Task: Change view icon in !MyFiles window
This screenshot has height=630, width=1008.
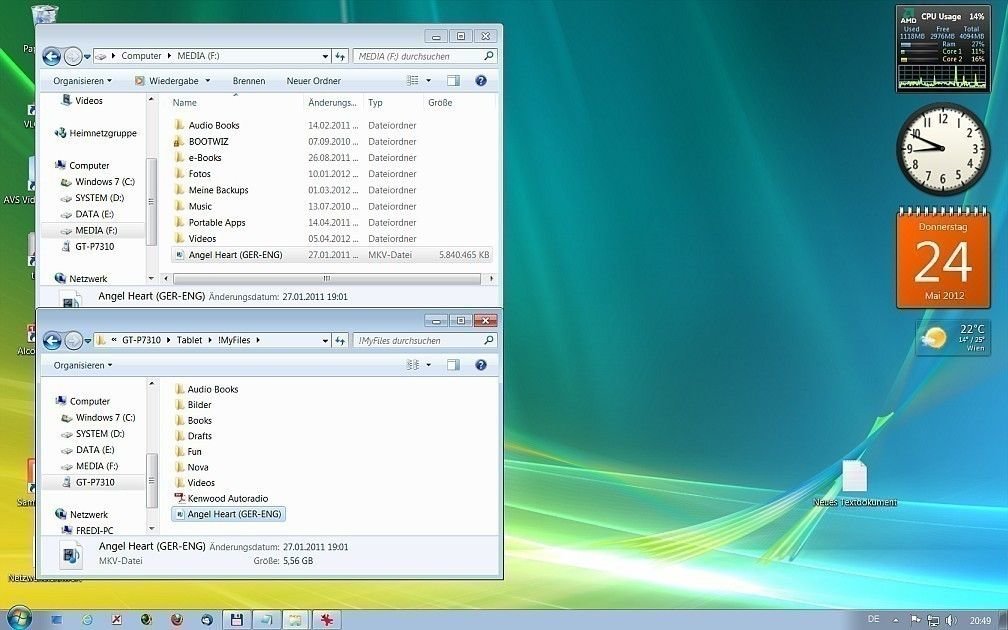Action: (413, 365)
